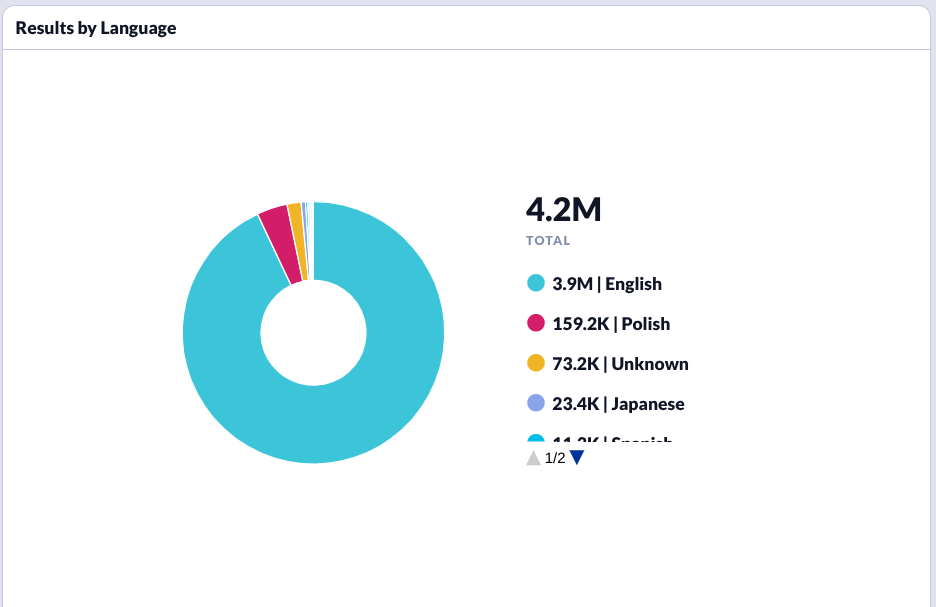This screenshot has width=936, height=607.
Task: Click the yellow Unknown slice of the donut
Action: pos(297,241)
